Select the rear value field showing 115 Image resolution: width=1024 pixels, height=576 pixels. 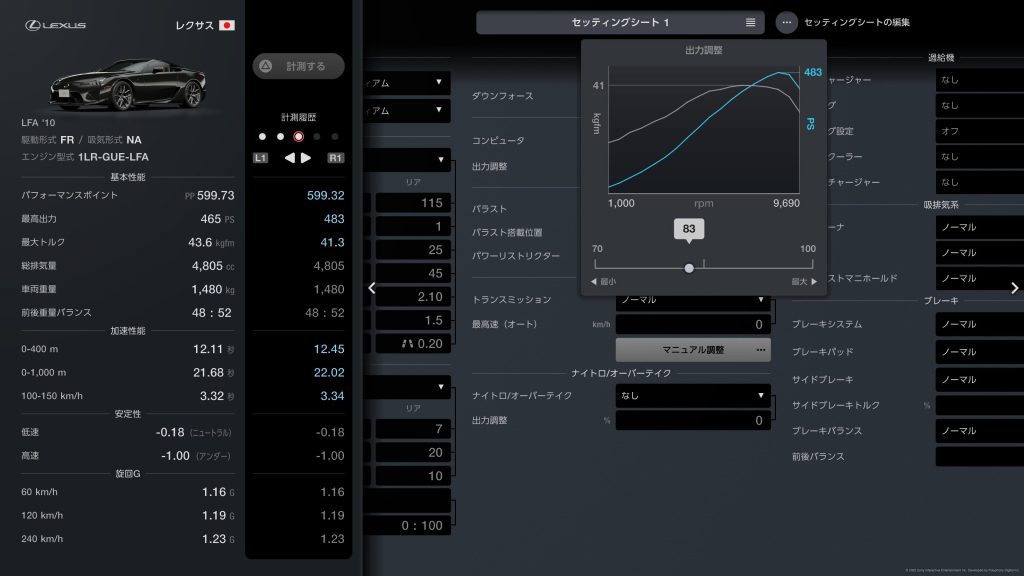coord(413,203)
